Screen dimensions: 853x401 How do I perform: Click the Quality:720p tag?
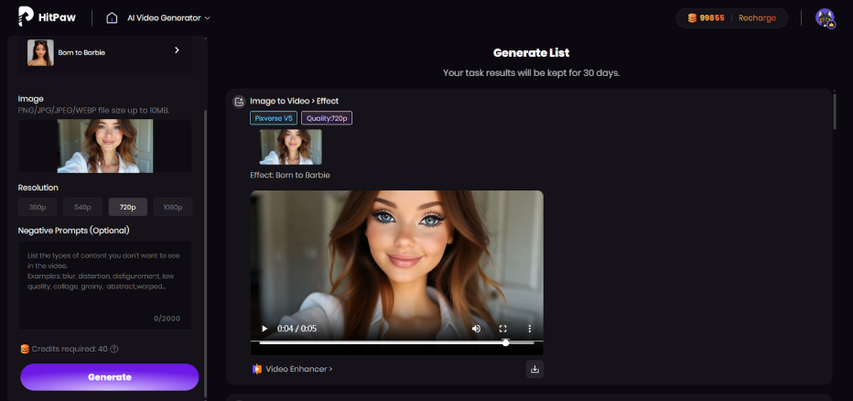click(327, 118)
